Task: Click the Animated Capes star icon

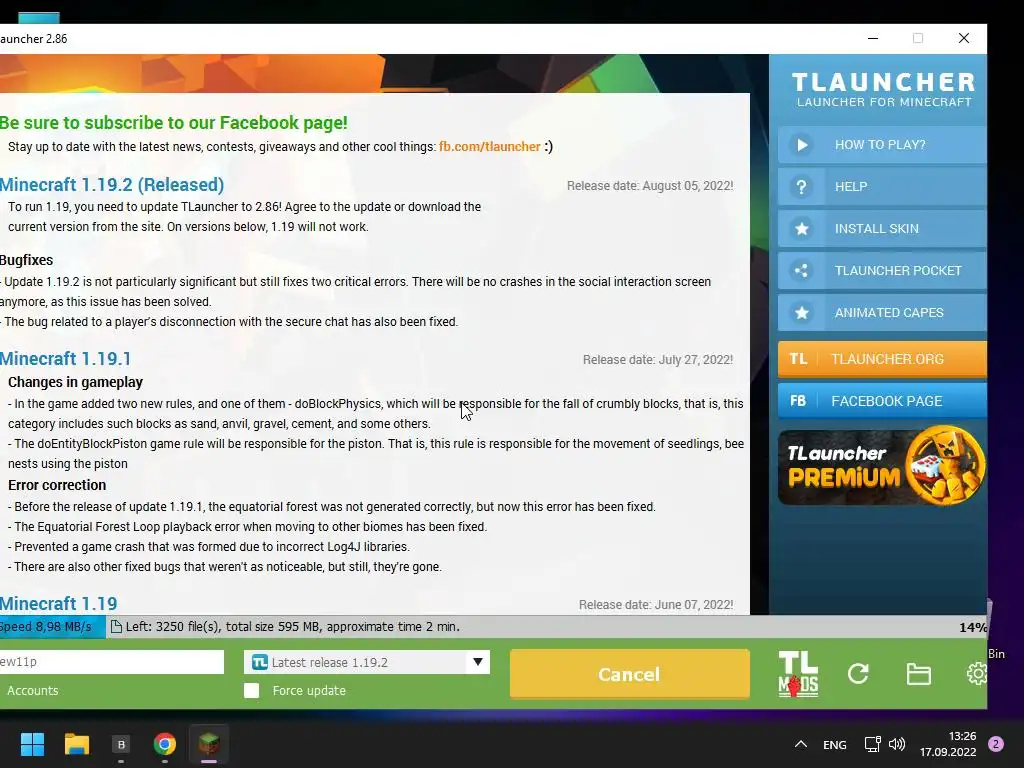Action: point(802,313)
